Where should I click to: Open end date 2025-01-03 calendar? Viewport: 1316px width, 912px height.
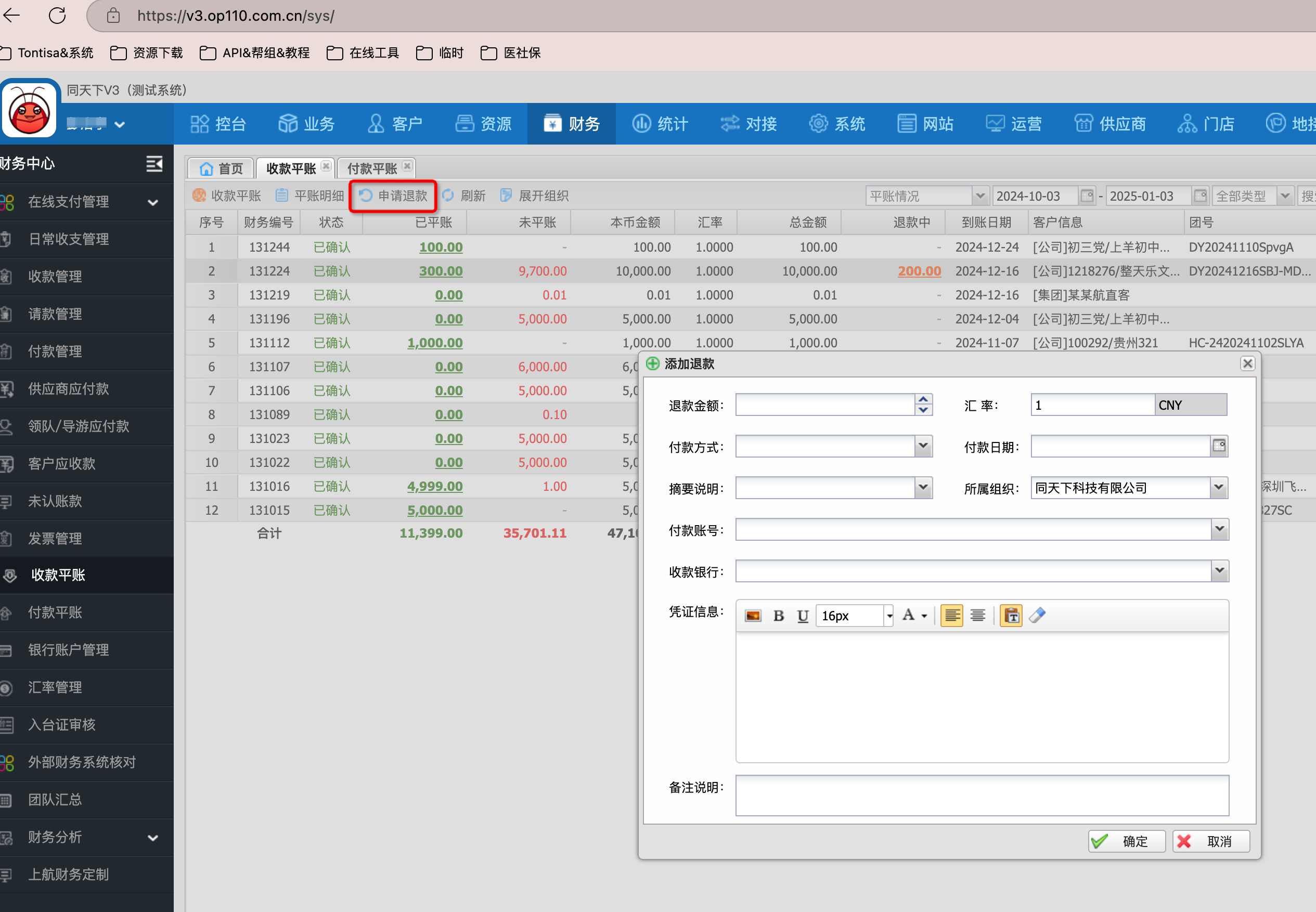click(x=1200, y=196)
